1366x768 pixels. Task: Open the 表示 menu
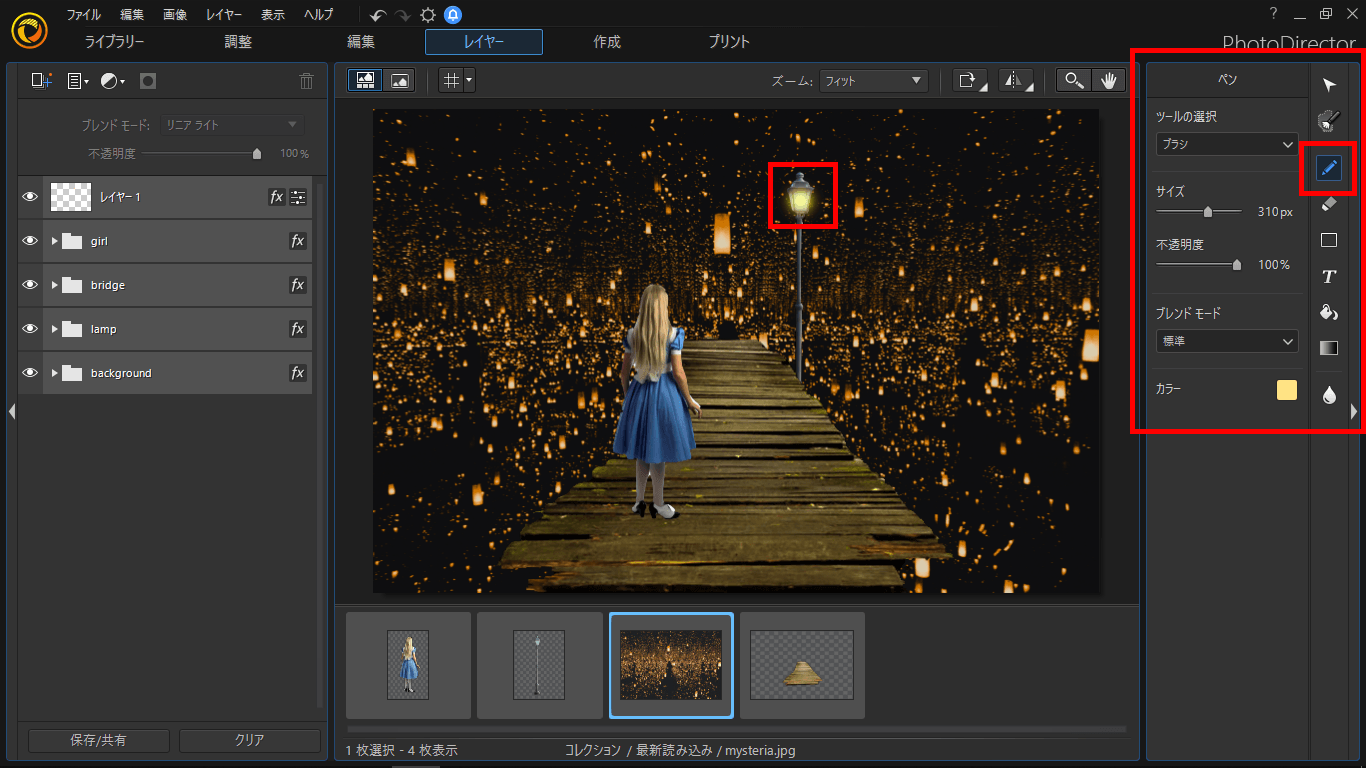272,15
